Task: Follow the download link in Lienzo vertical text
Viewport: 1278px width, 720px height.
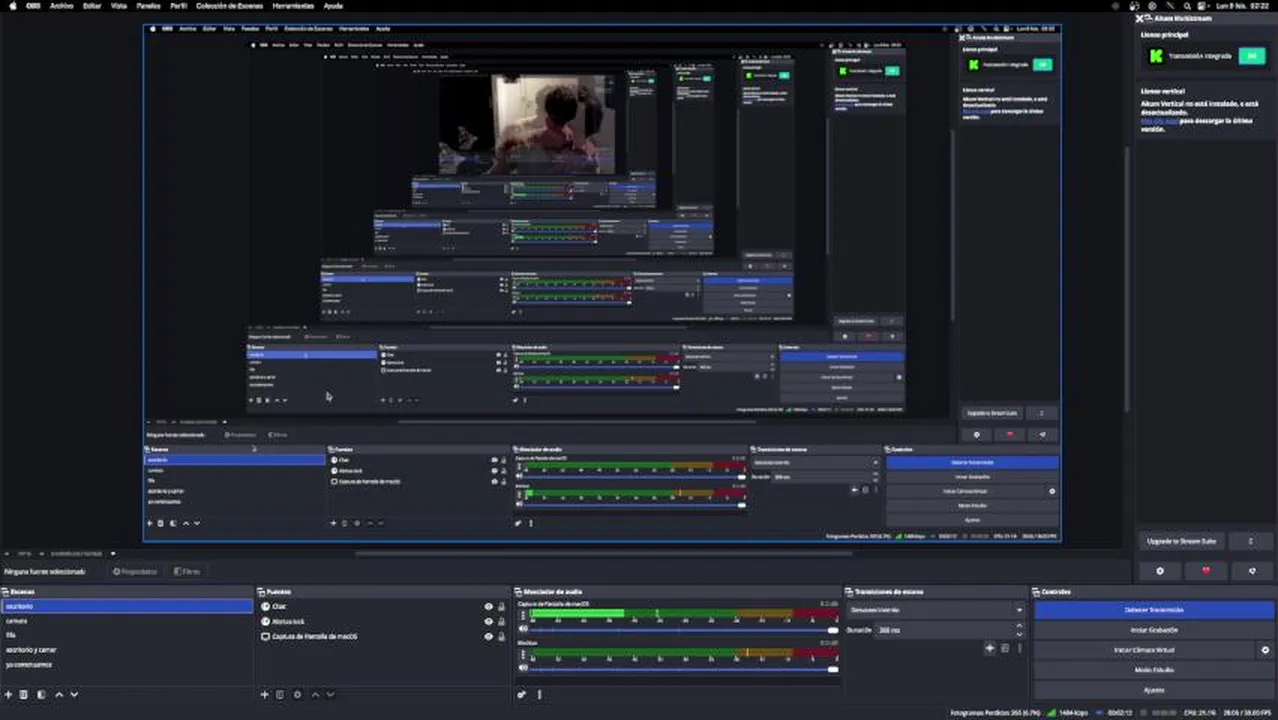Action: click(1162, 120)
